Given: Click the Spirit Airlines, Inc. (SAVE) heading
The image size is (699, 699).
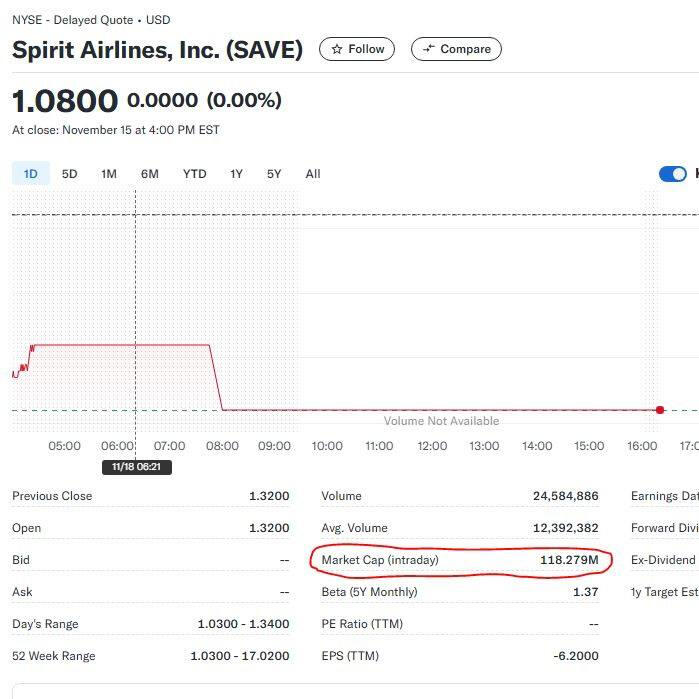Looking at the screenshot, I should [157, 50].
